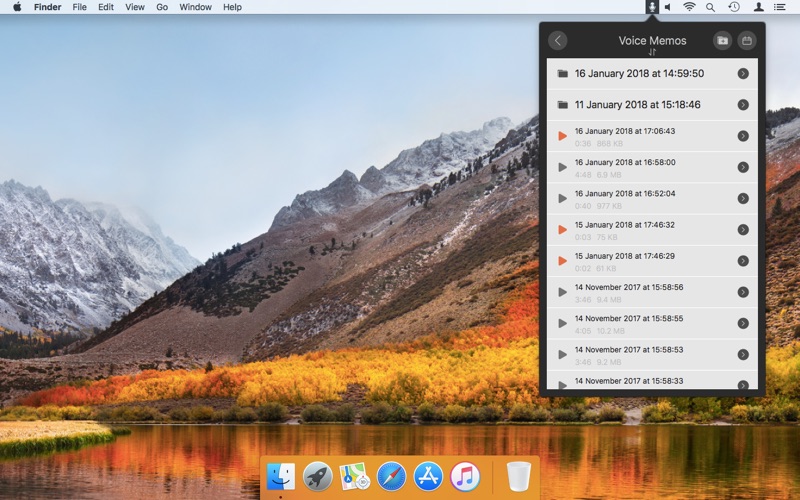This screenshot has width=800, height=500.
Task: Play the 16 January 2018 at 16:58:00 memo
Action: click(563, 167)
